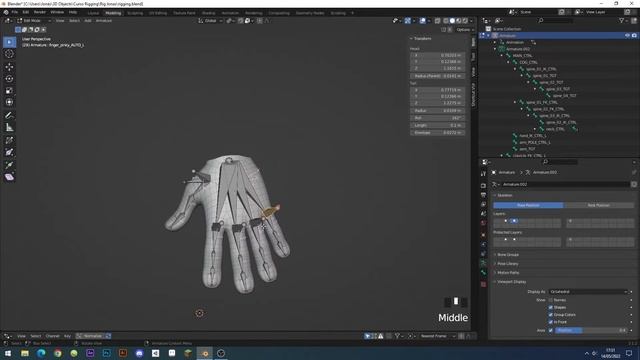The image size is (640, 360).
Task: Open the Tool properties tab icon
Action: (483, 174)
